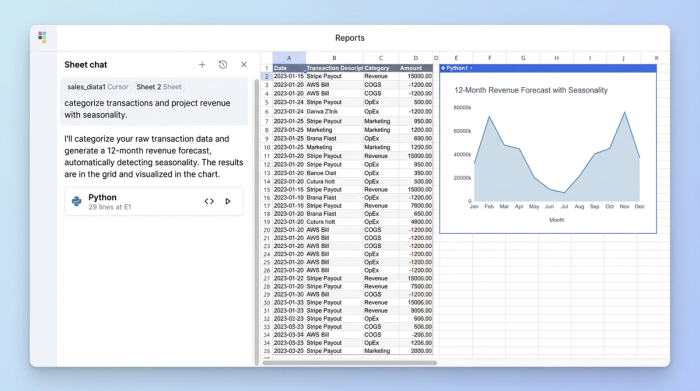
Task: Click cell with Canva Z'ink description
Action: (334, 112)
